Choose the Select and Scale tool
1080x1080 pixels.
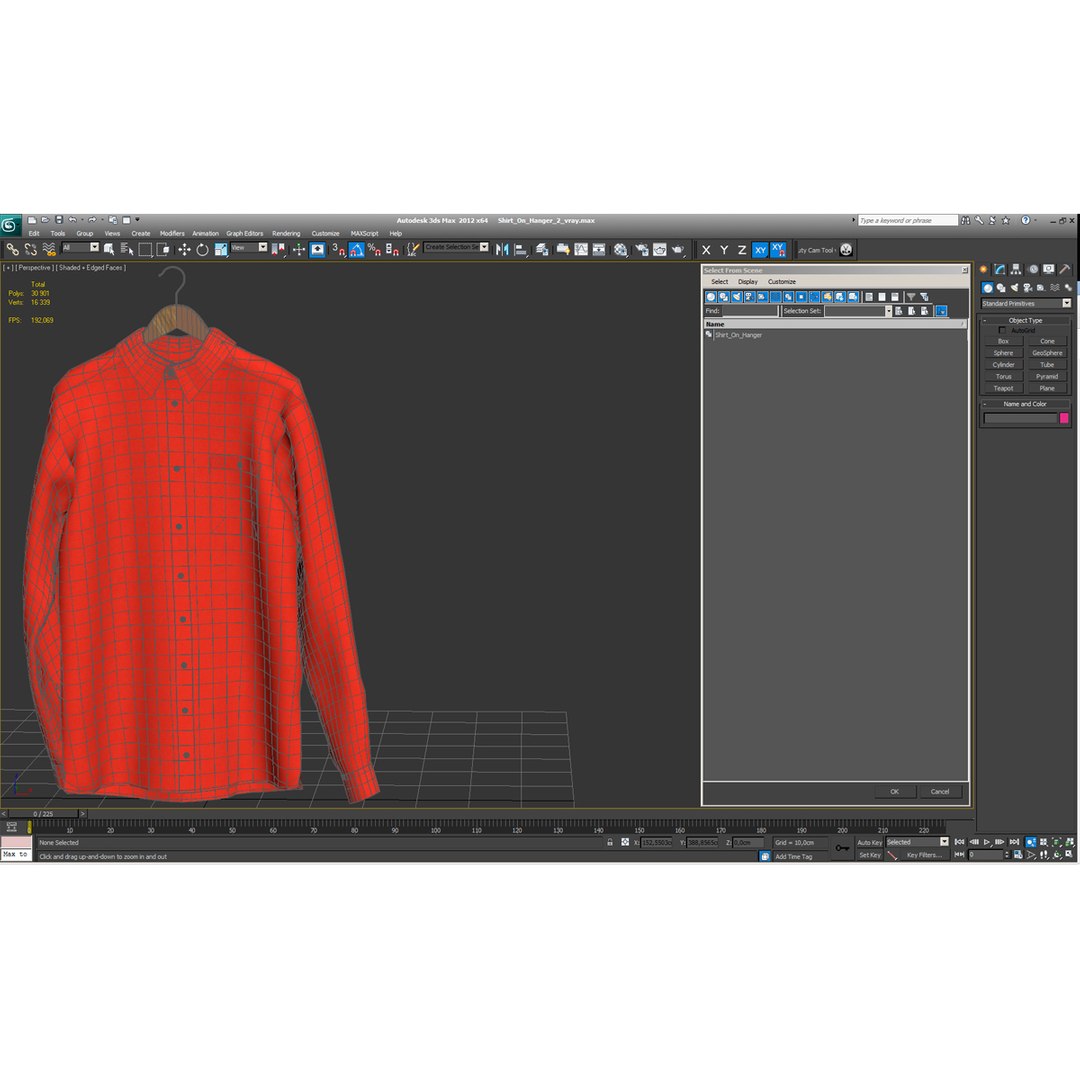point(220,249)
